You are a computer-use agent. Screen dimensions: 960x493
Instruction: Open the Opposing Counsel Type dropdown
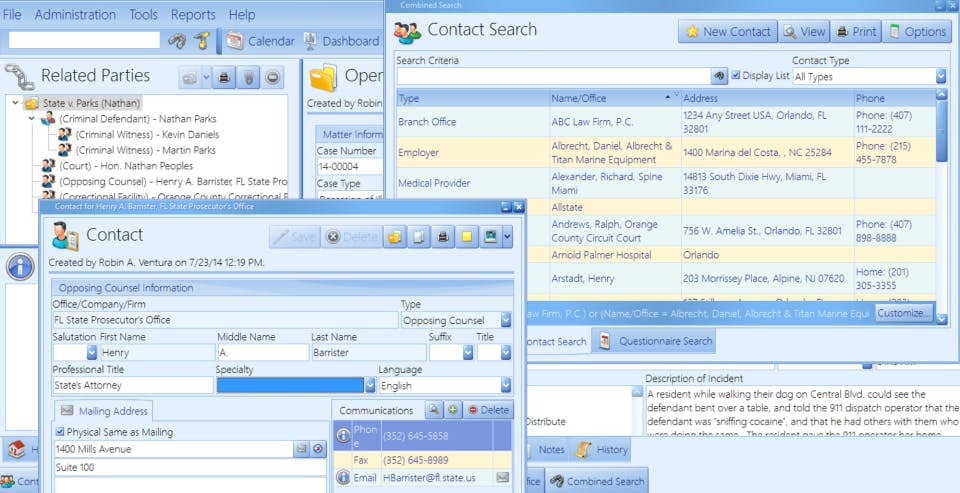coord(506,320)
